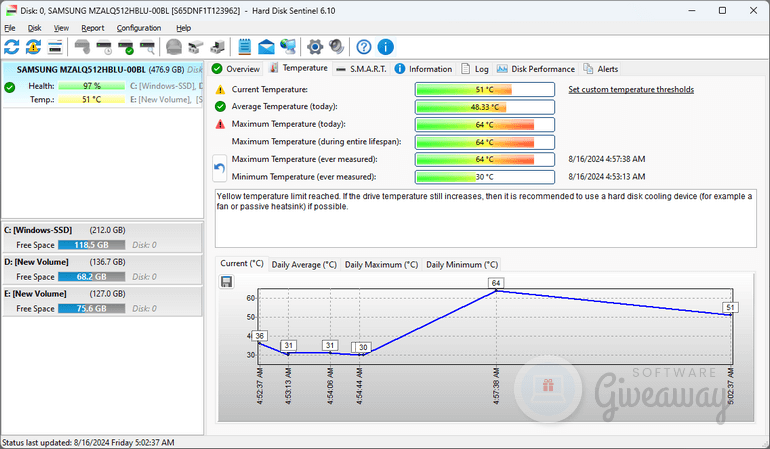Click the 8/16/2024 4:57:38 AM timestamp
The width and height of the screenshot is (770, 449).
point(607,159)
